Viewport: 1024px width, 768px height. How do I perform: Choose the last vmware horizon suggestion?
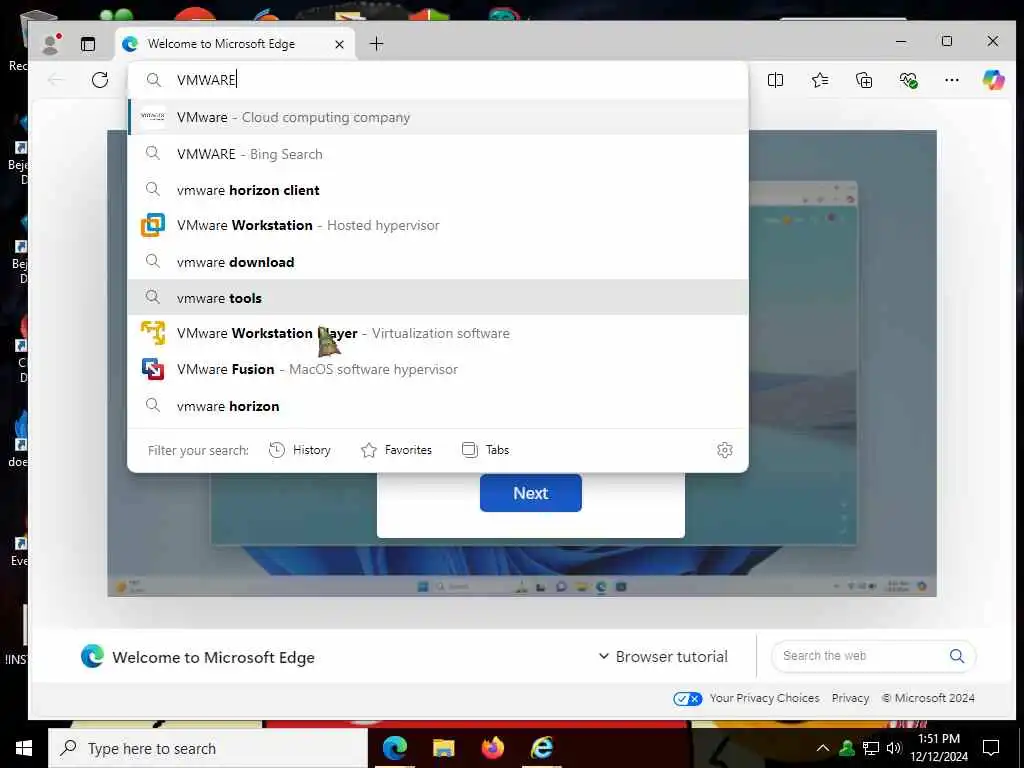(x=438, y=406)
